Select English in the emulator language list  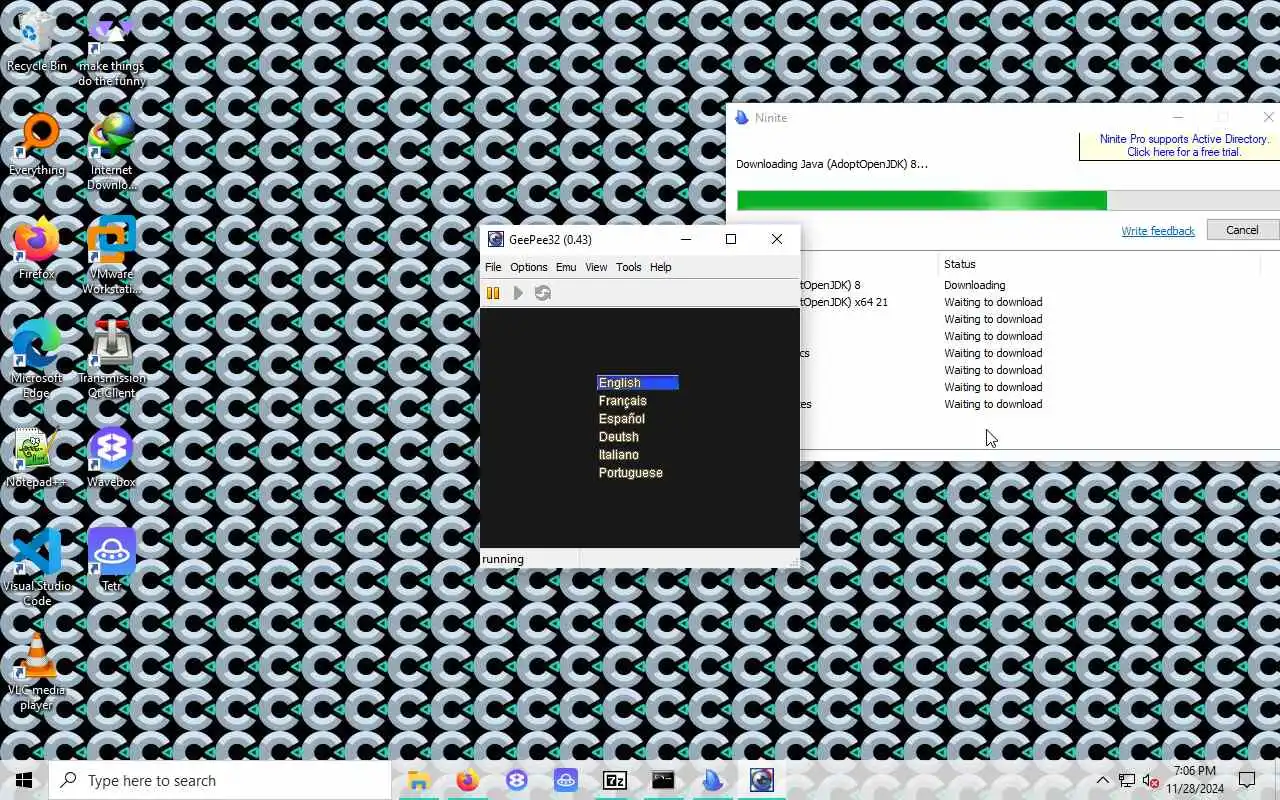[x=638, y=383]
